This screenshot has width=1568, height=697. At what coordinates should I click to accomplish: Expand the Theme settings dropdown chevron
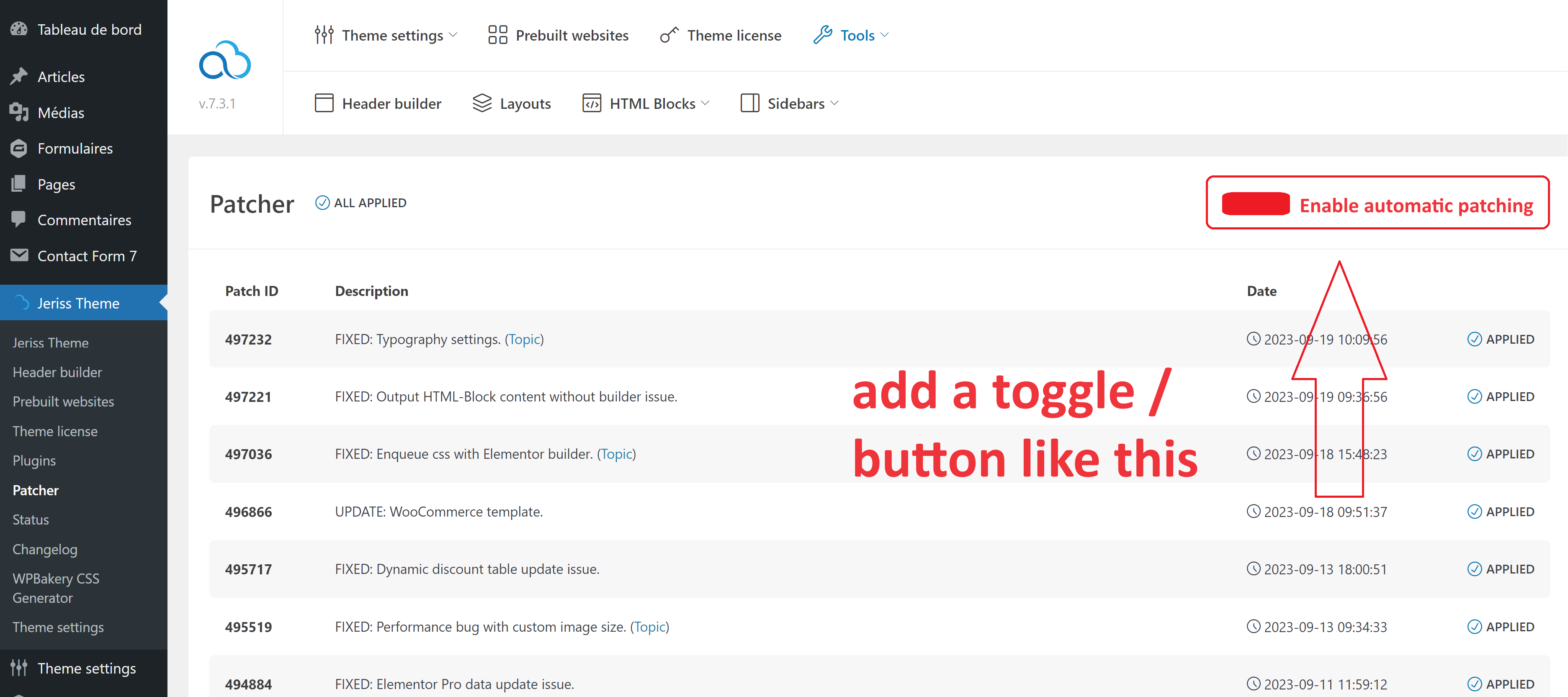pos(453,35)
